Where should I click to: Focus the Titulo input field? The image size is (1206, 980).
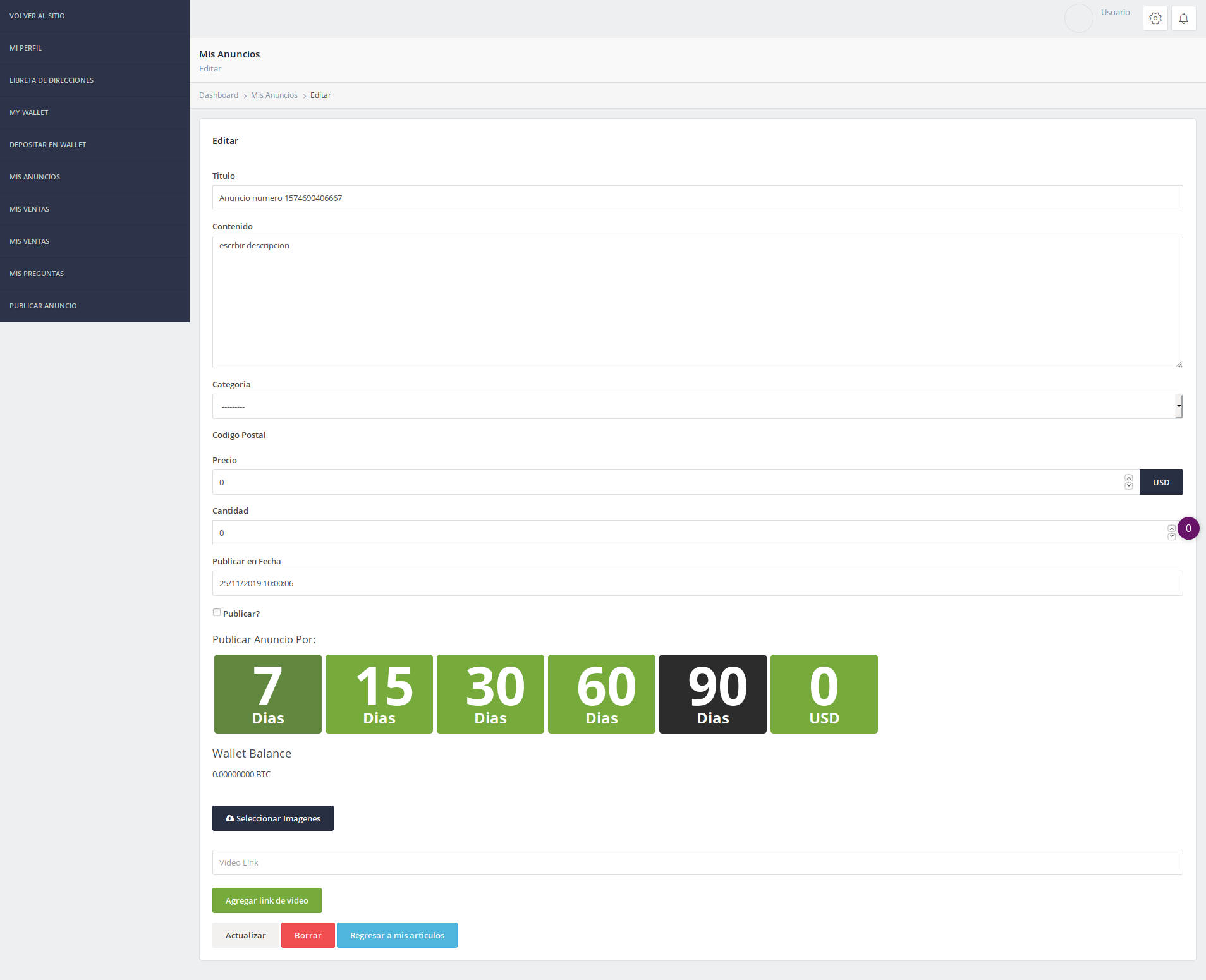(x=697, y=198)
